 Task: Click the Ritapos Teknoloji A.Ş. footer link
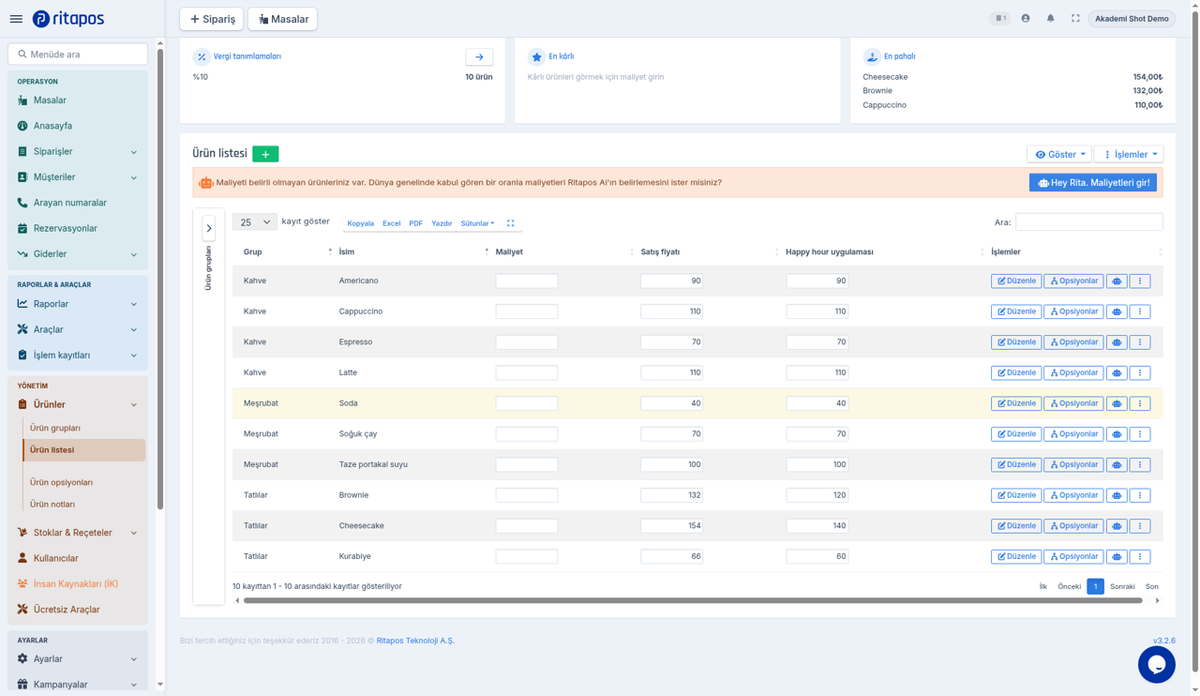point(415,641)
